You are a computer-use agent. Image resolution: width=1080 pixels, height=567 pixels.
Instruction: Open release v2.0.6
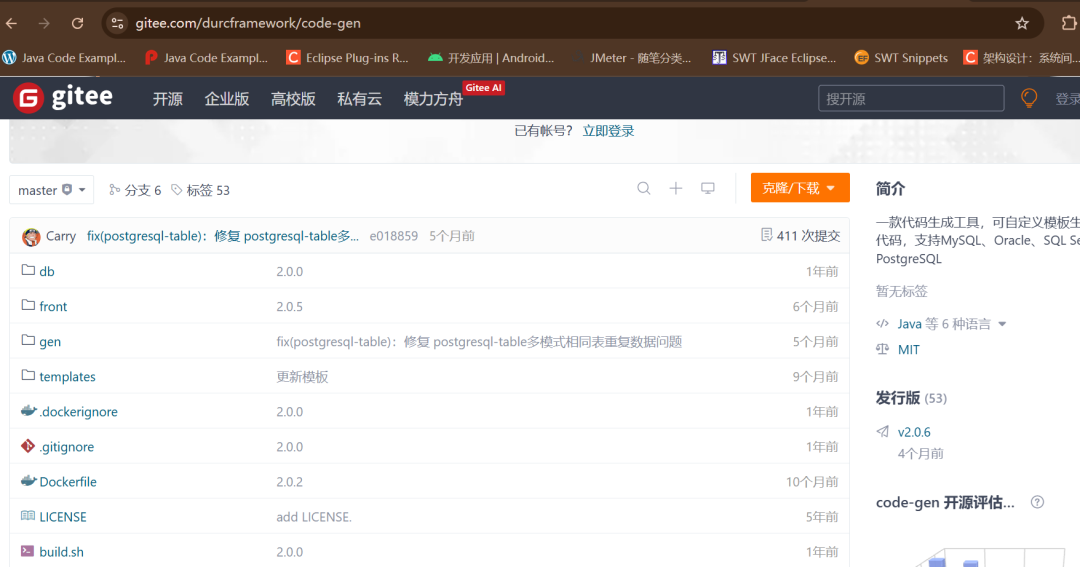914,432
